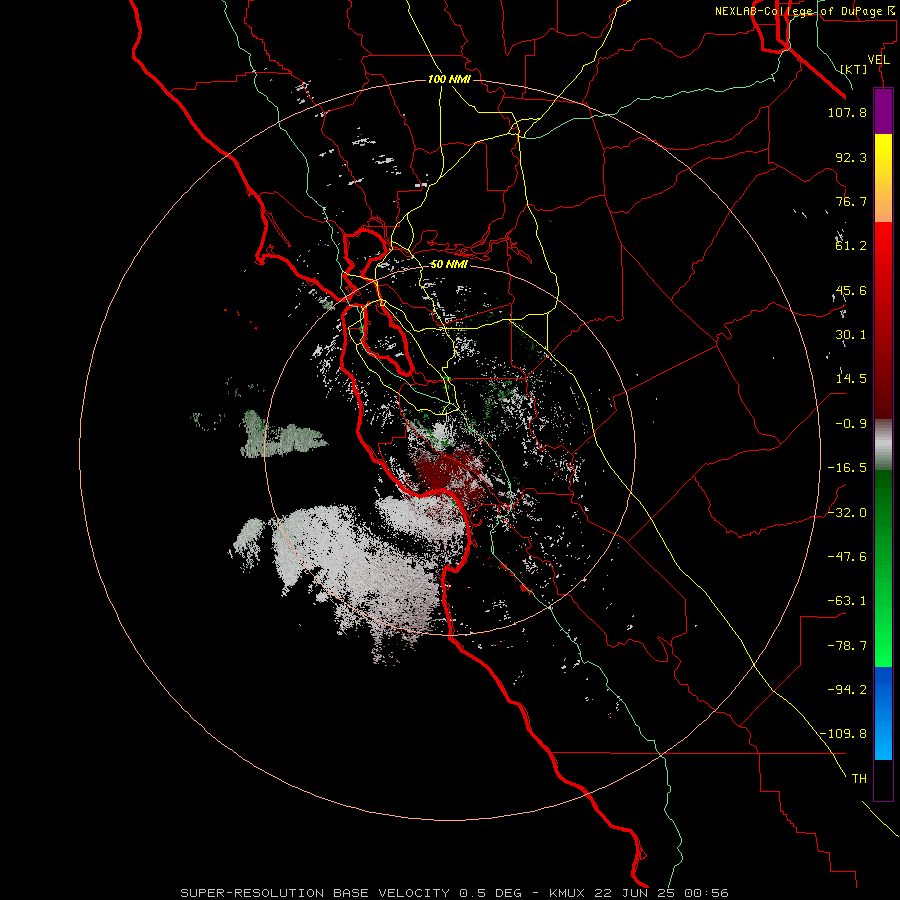Click the -0.9 velocity legend value
Image resolution: width=900 pixels, height=900 pixels.
coord(851,424)
